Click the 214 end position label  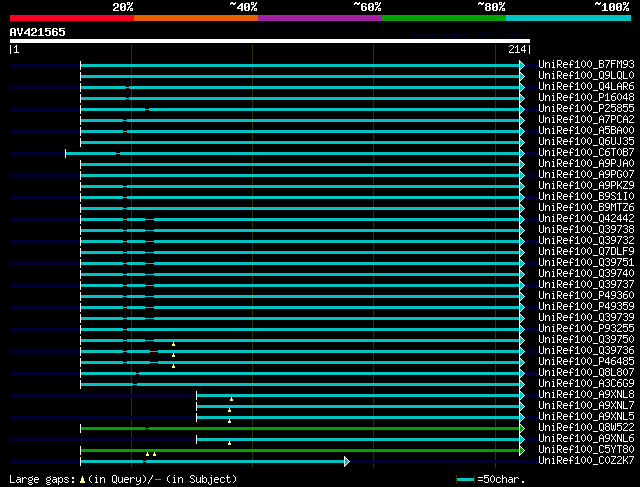(x=517, y=49)
